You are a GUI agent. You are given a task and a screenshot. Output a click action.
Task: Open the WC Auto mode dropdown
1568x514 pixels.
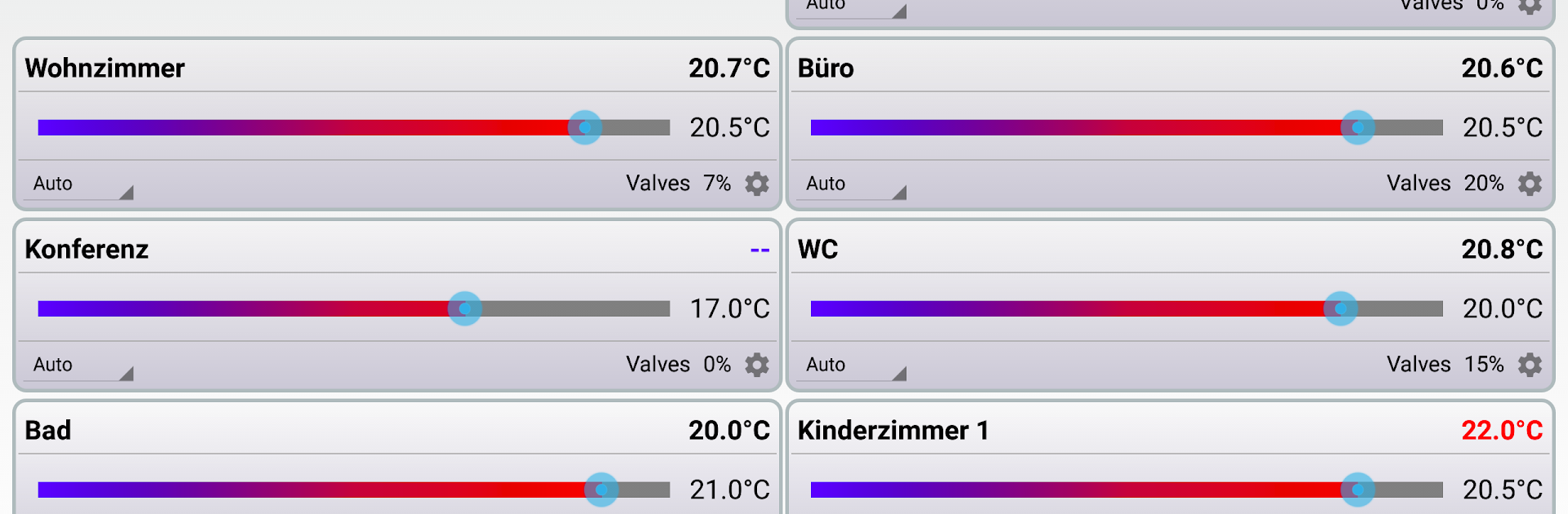(x=855, y=366)
